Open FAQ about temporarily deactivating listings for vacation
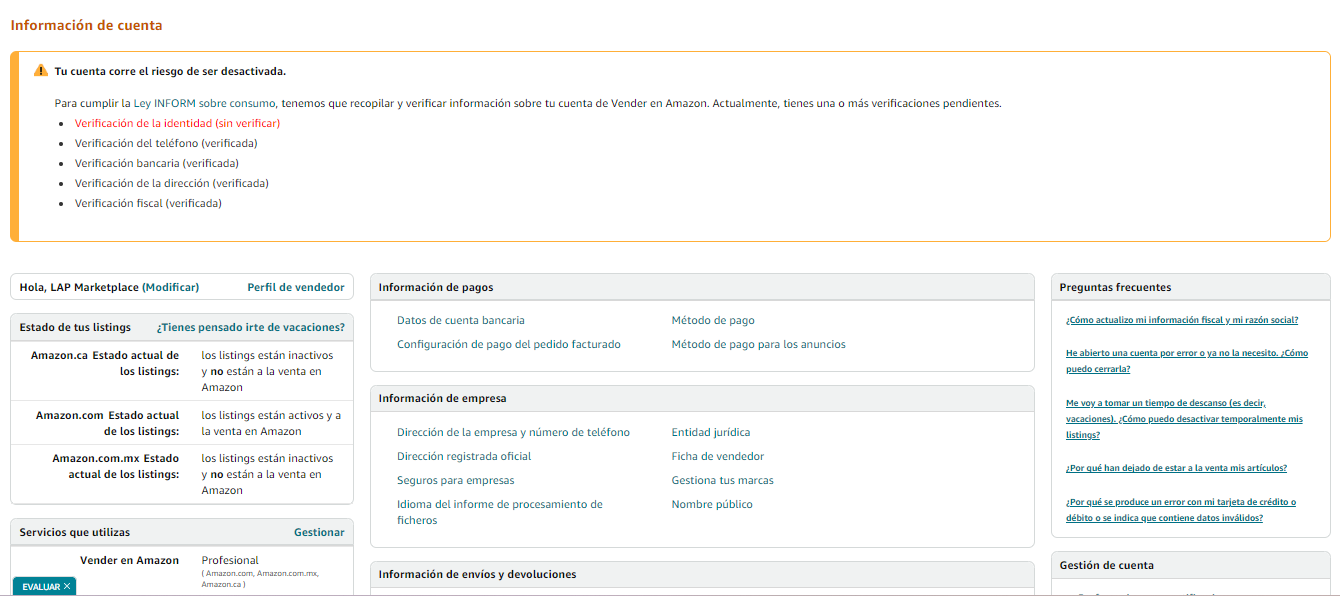This screenshot has height=596, width=1340. coord(1185,419)
